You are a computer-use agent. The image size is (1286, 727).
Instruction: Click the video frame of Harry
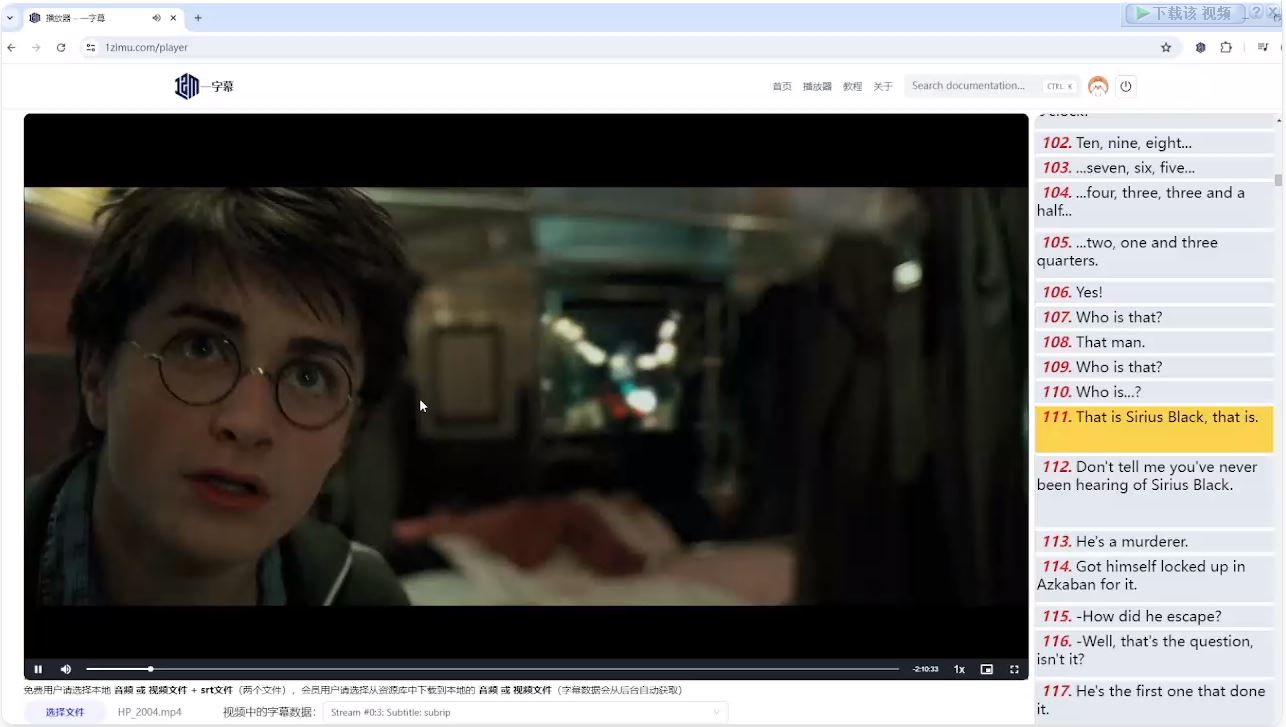pos(526,396)
